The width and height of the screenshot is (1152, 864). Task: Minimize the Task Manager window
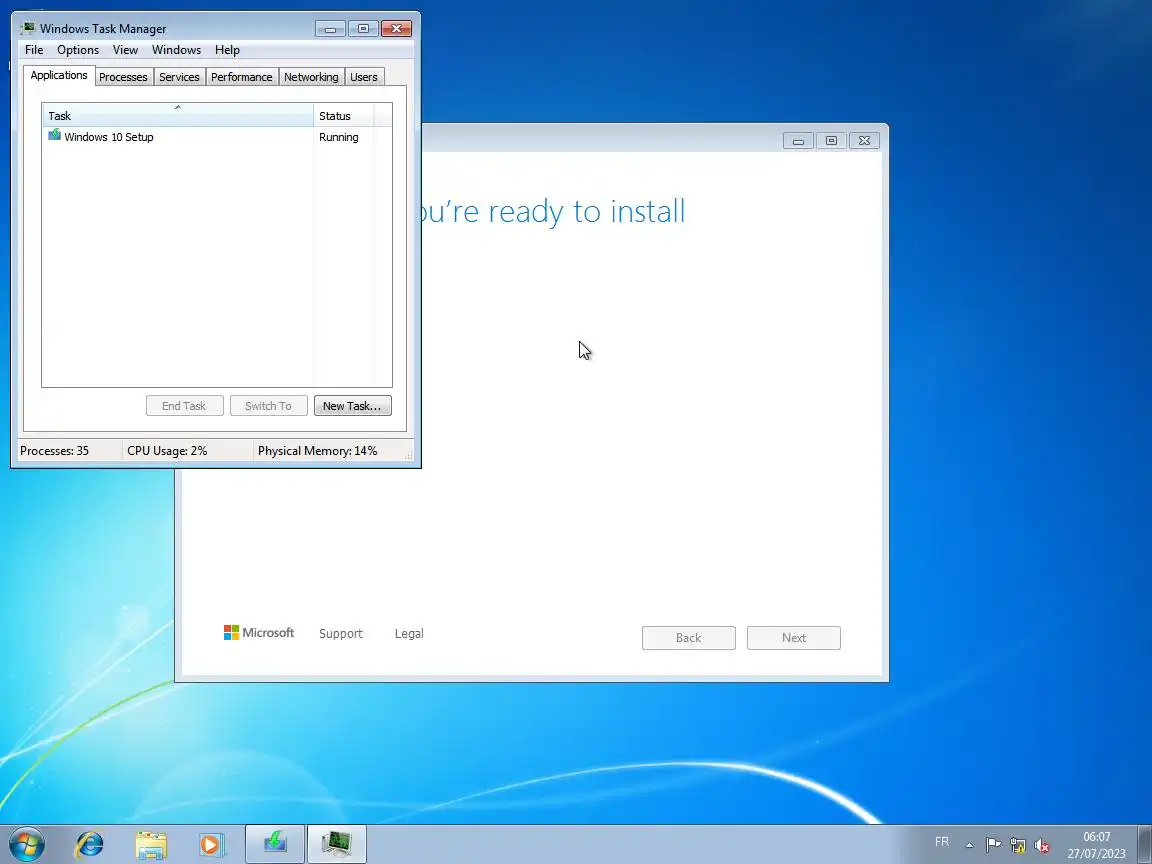coord(330,29)
